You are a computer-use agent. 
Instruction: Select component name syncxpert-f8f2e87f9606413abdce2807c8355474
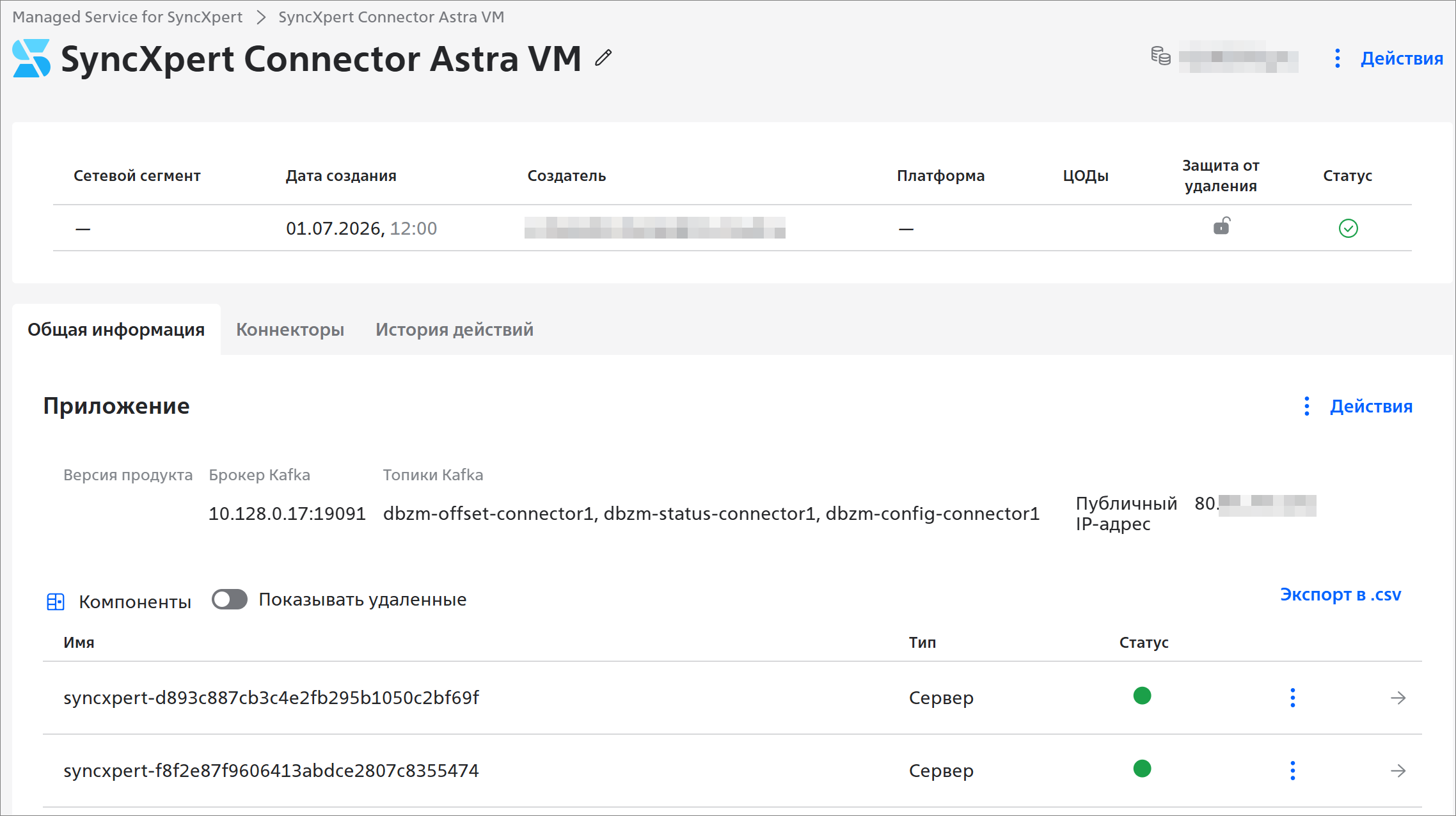click(x=271, y=771)
